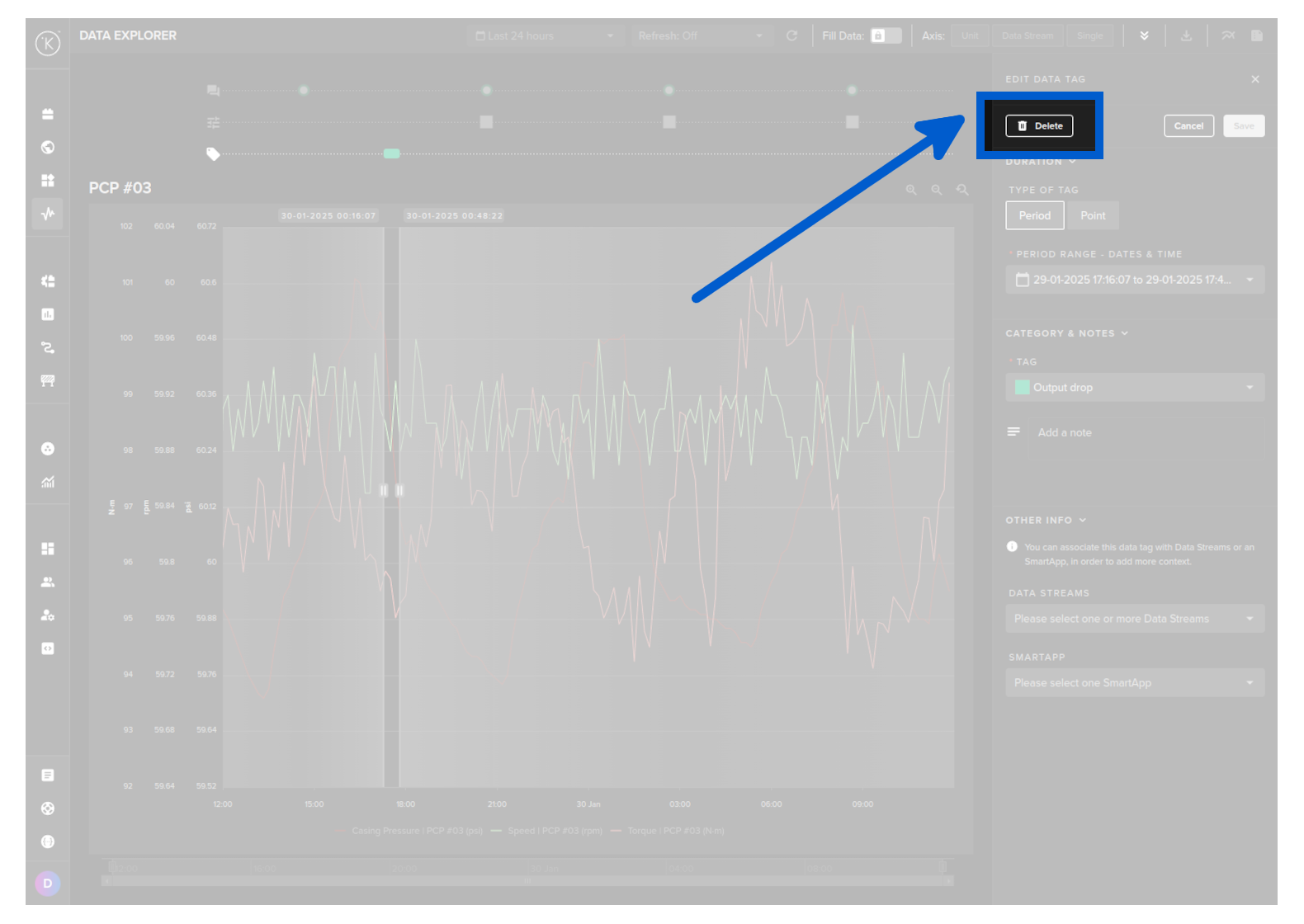
Task: Click the Delete button with trash icon
Action: click(x=1039, y=126)
